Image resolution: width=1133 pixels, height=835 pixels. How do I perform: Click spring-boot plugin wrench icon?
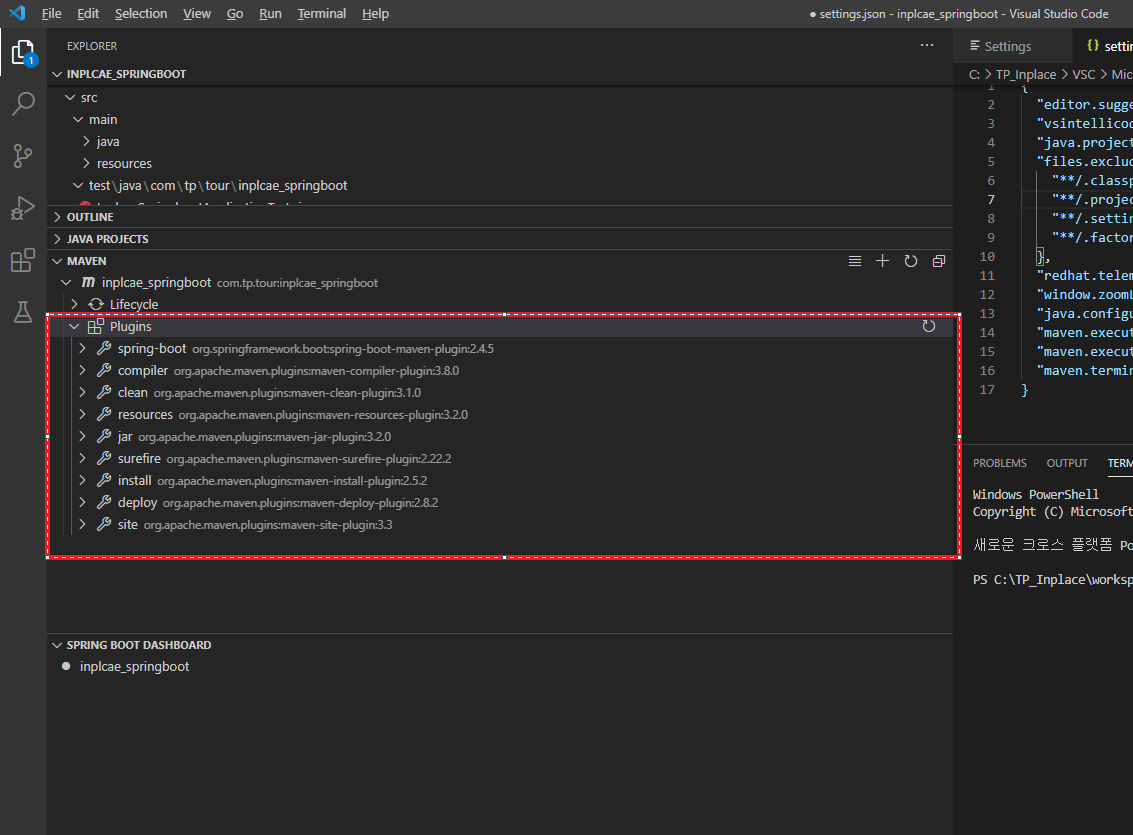pyautogui.click(x=104, y=348)
